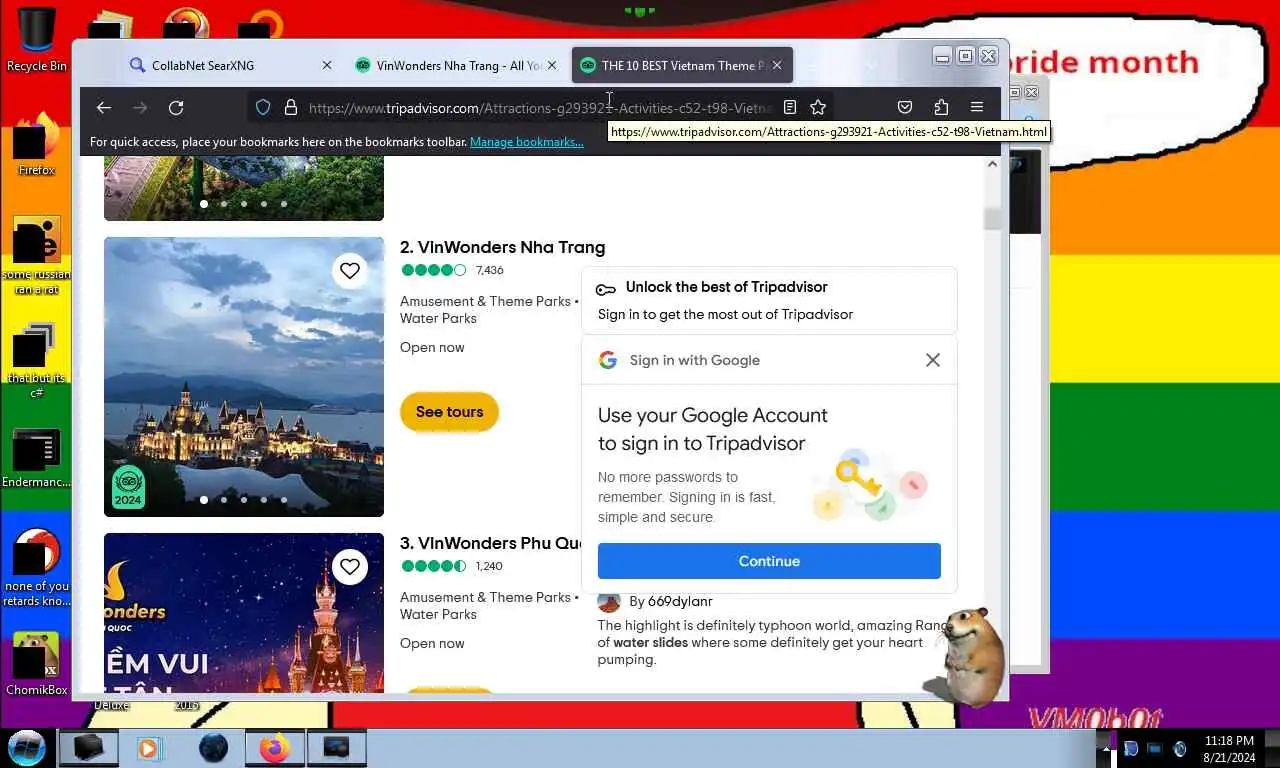Reload the Tripadvisor page
The image size is (1280, 768).
point(176,107)
